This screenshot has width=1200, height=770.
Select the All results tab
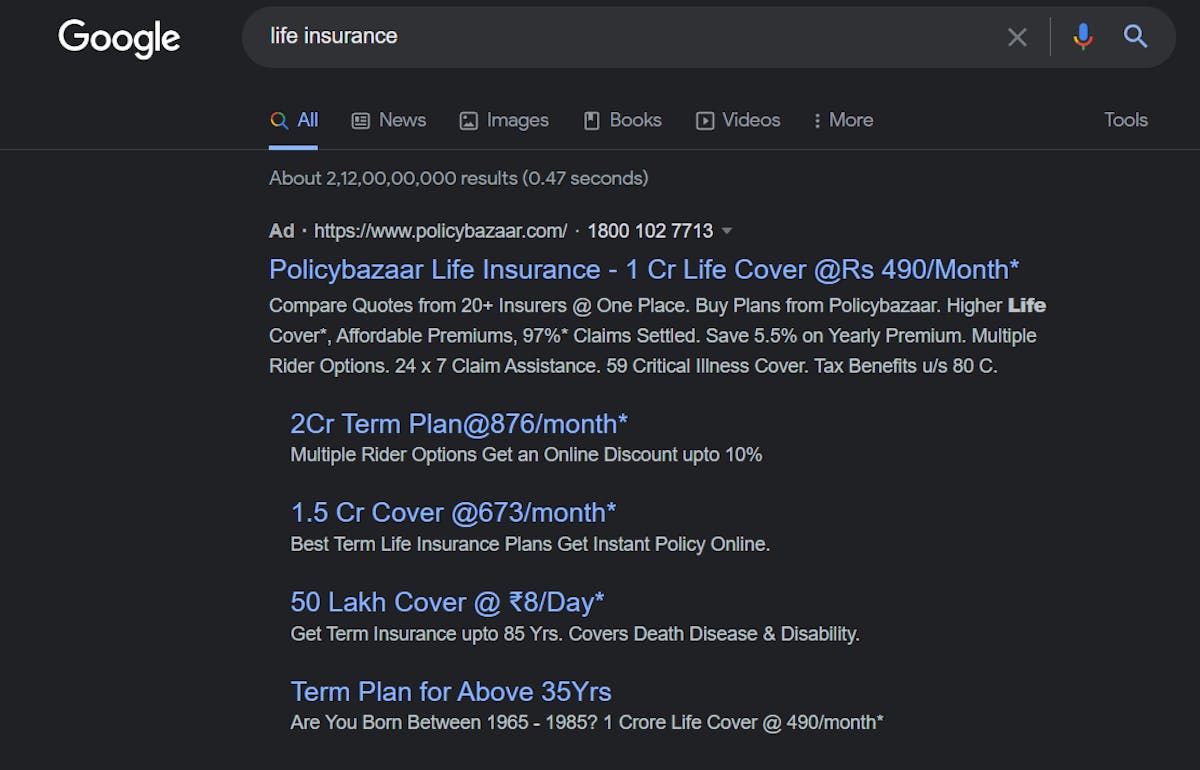295,120
